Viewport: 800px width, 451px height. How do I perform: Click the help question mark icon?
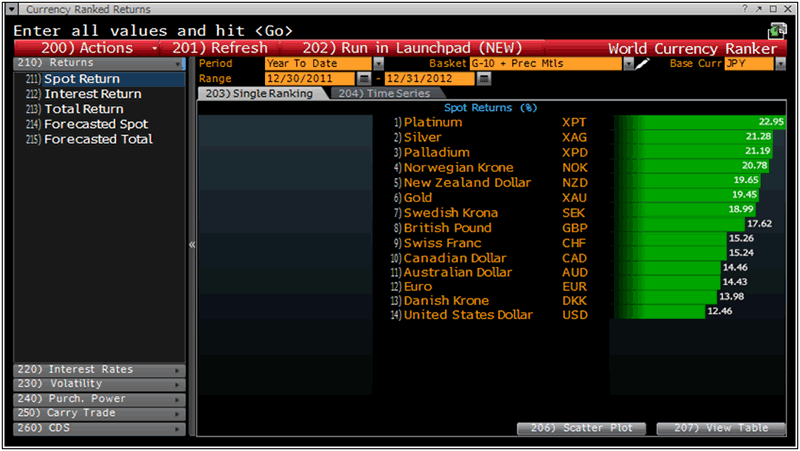click(745, 8)
